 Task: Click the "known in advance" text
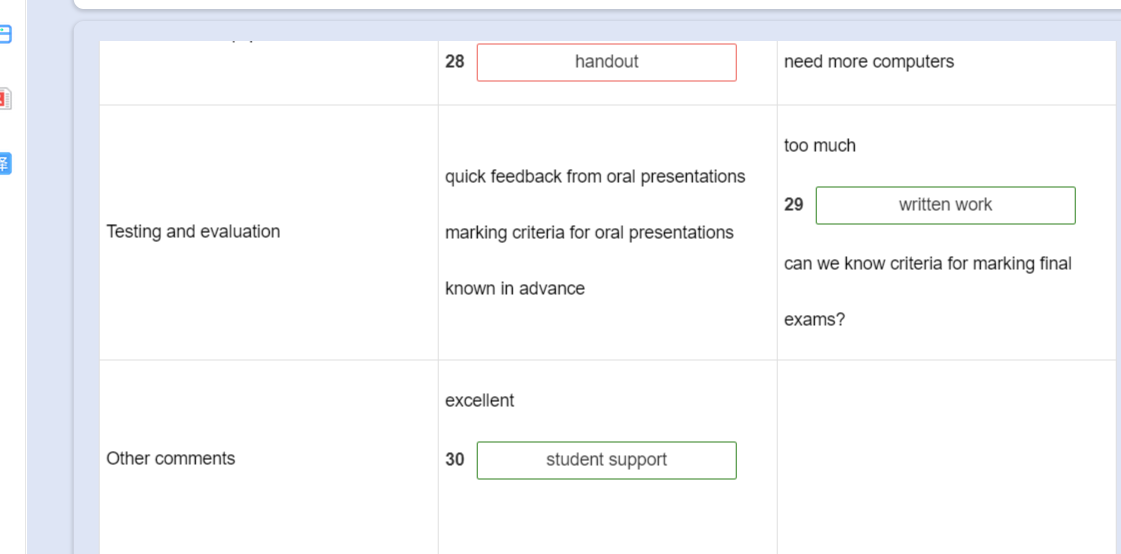point(515,289)
